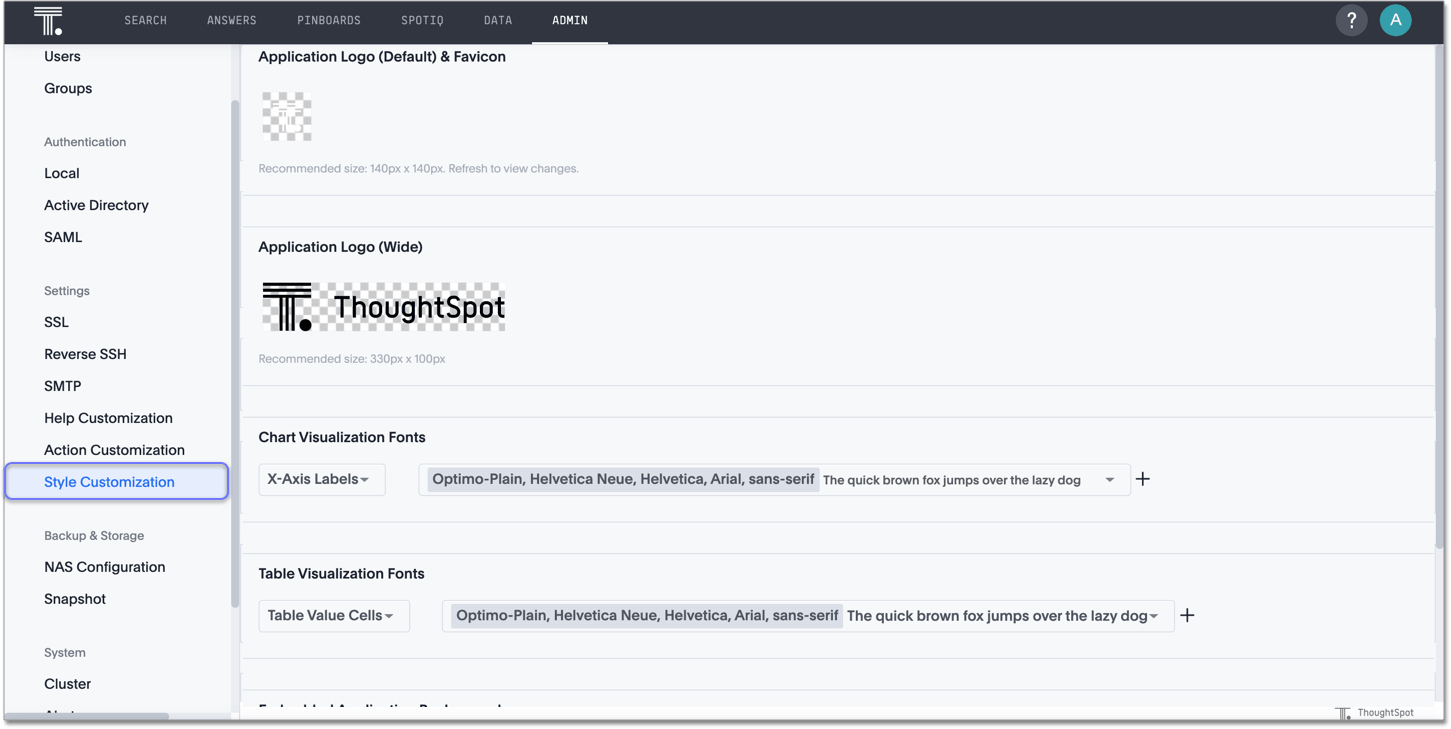This screenshot has width=1451, height=729.
Task: Open the help question mark icon
Action: pos(1351,20)
